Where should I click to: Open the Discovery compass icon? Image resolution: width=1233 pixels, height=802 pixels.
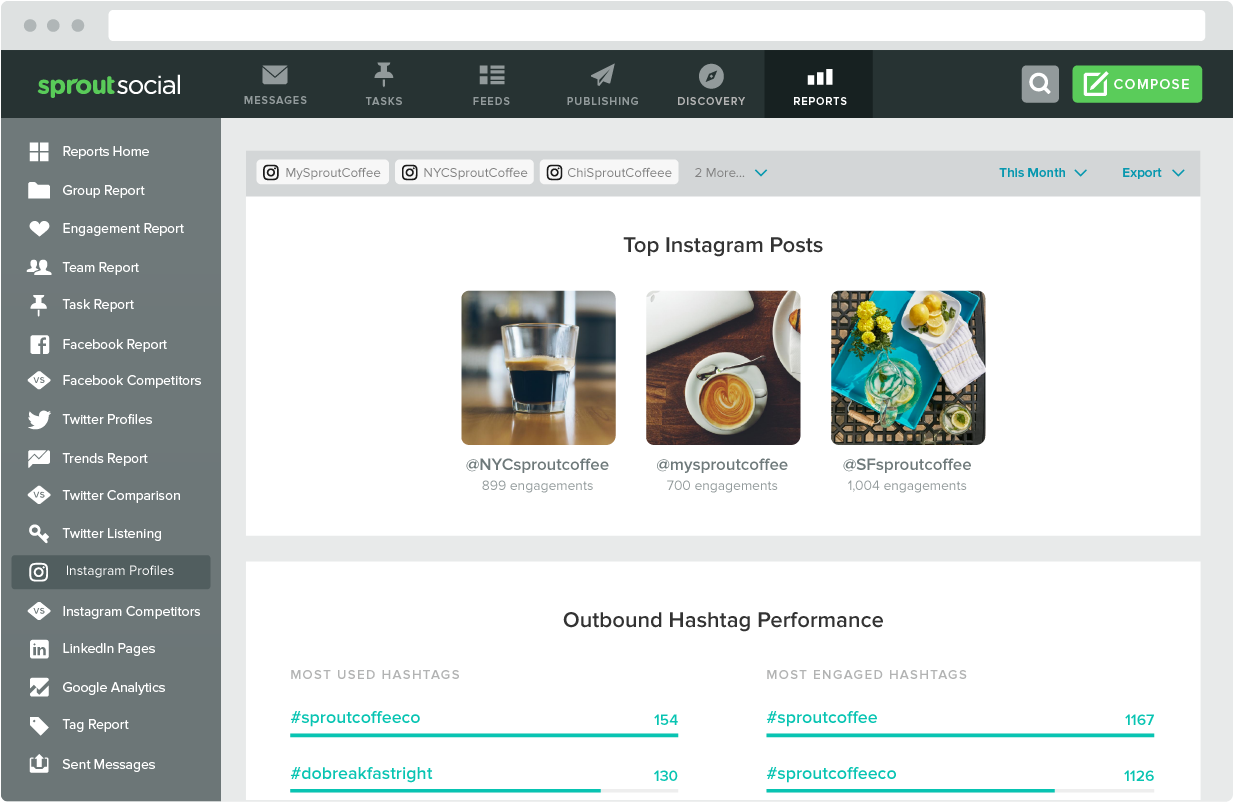coord(711,76)
